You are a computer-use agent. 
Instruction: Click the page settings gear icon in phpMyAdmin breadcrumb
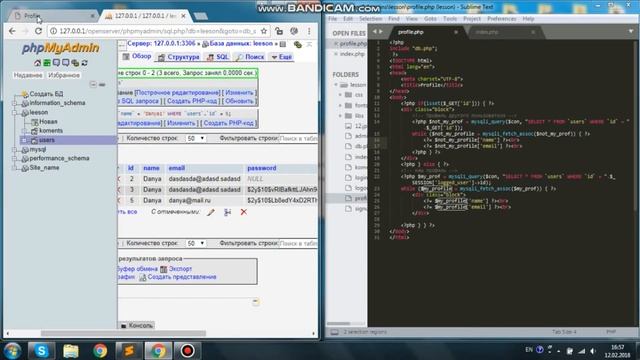pos(298,44)
